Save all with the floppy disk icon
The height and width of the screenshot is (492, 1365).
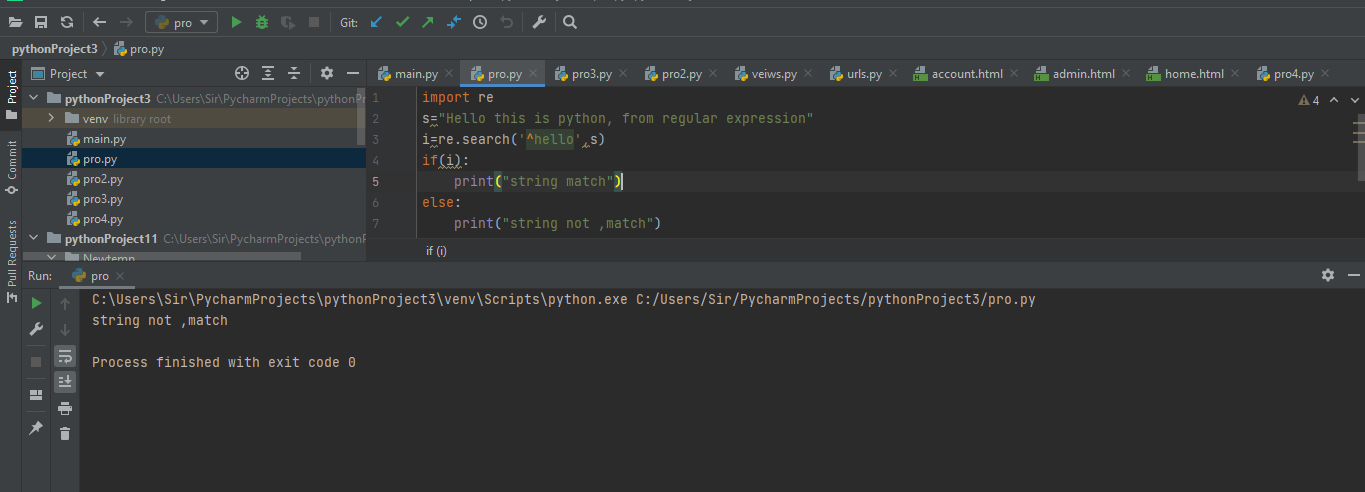pyautogui.click(x=41, y=22)
